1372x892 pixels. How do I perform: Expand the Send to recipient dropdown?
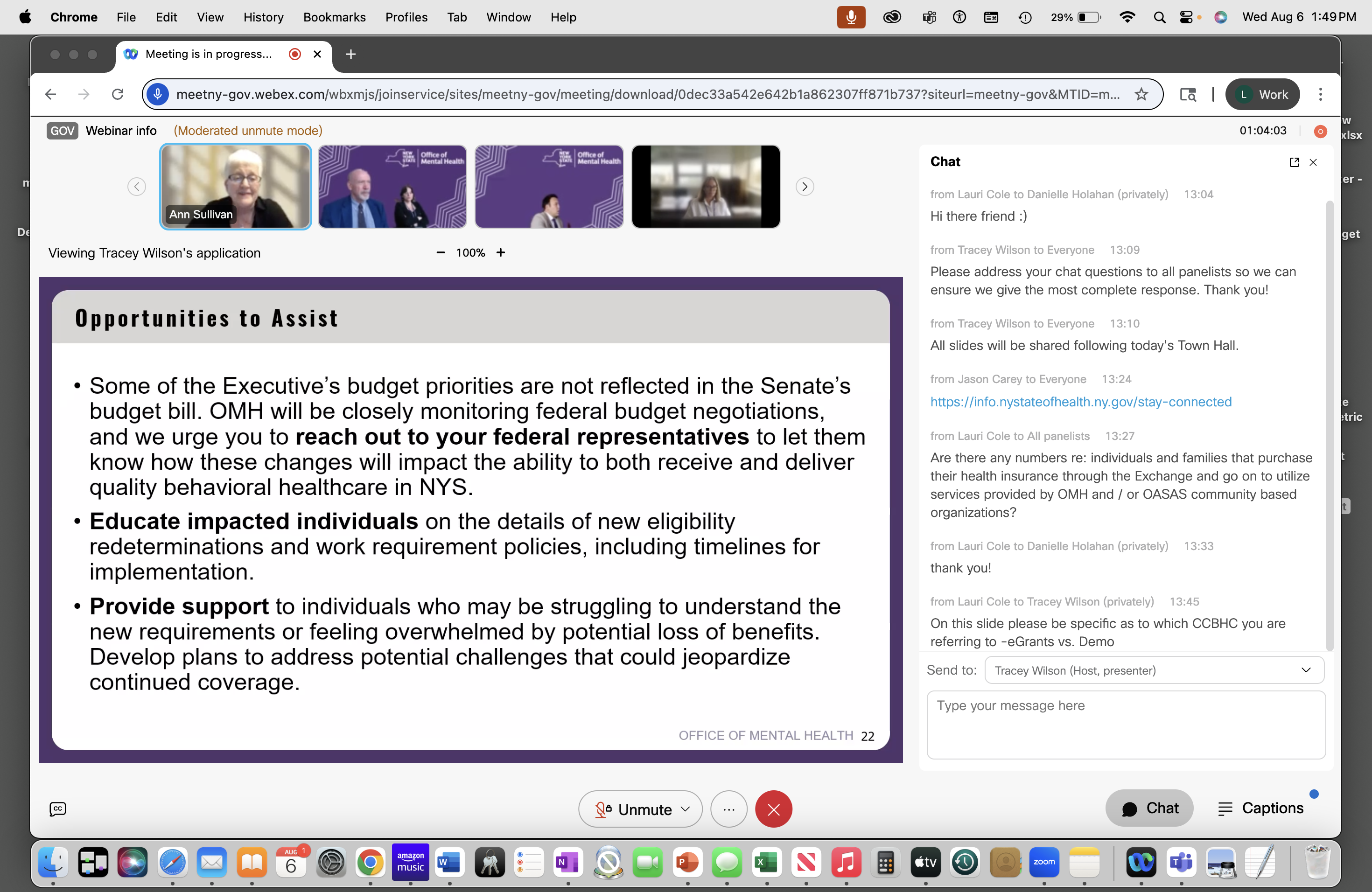pyautogui.click(x=1154, y=670)
